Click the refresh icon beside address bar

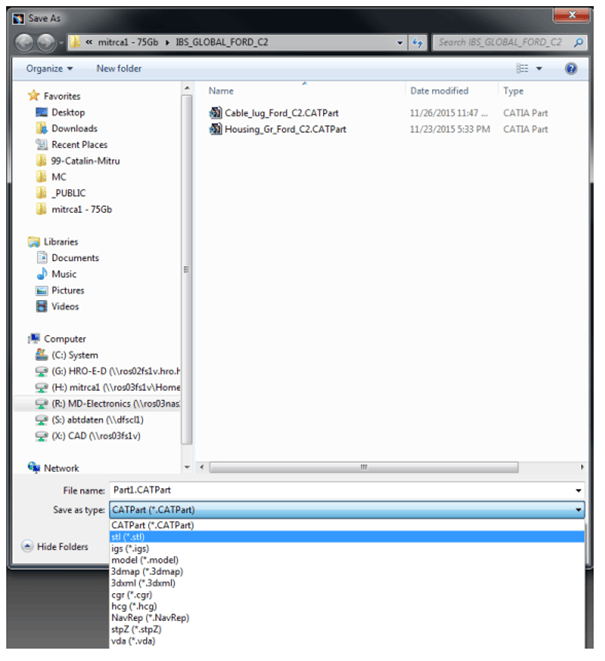[418, 42]
